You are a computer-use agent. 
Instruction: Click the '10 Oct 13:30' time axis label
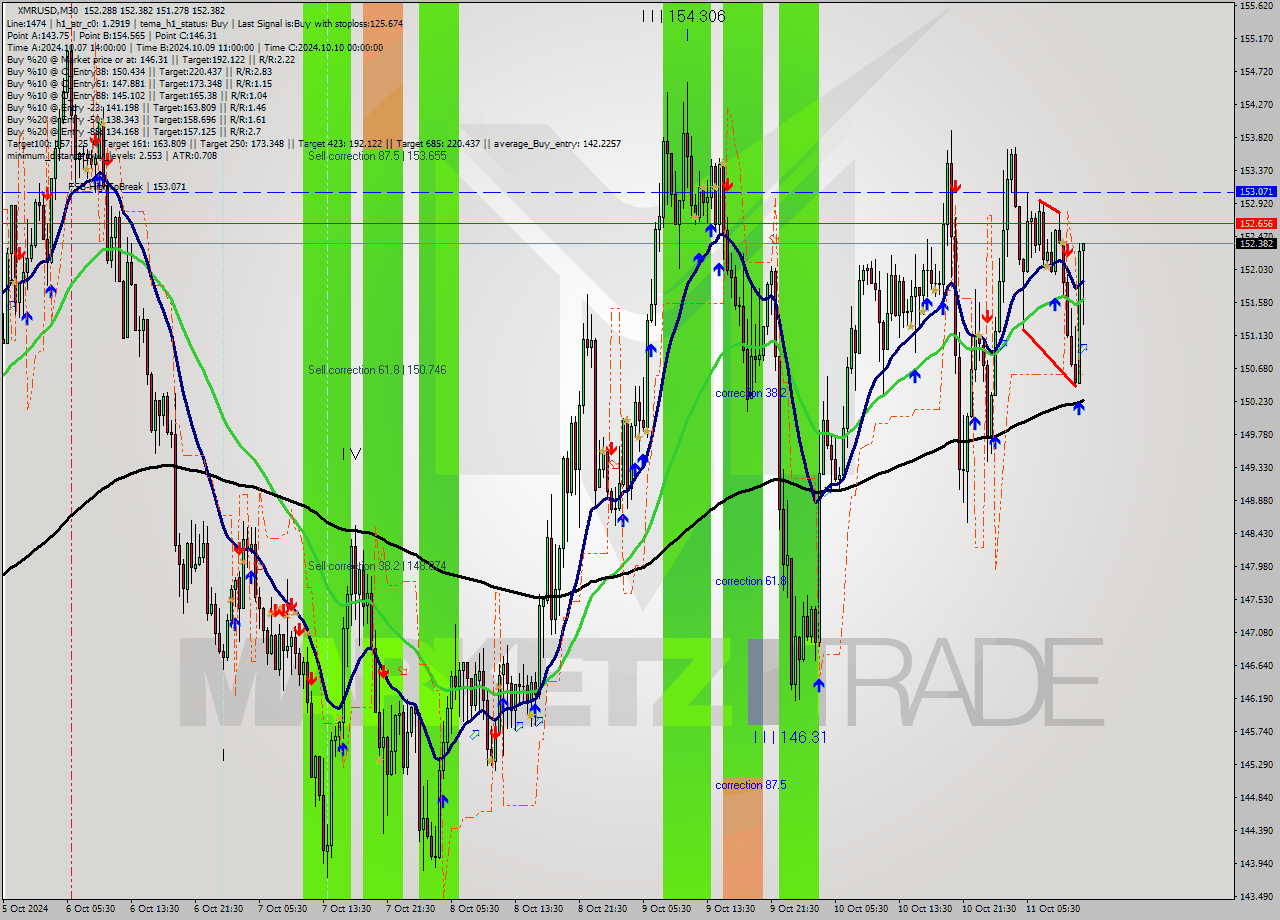(925, 909)
